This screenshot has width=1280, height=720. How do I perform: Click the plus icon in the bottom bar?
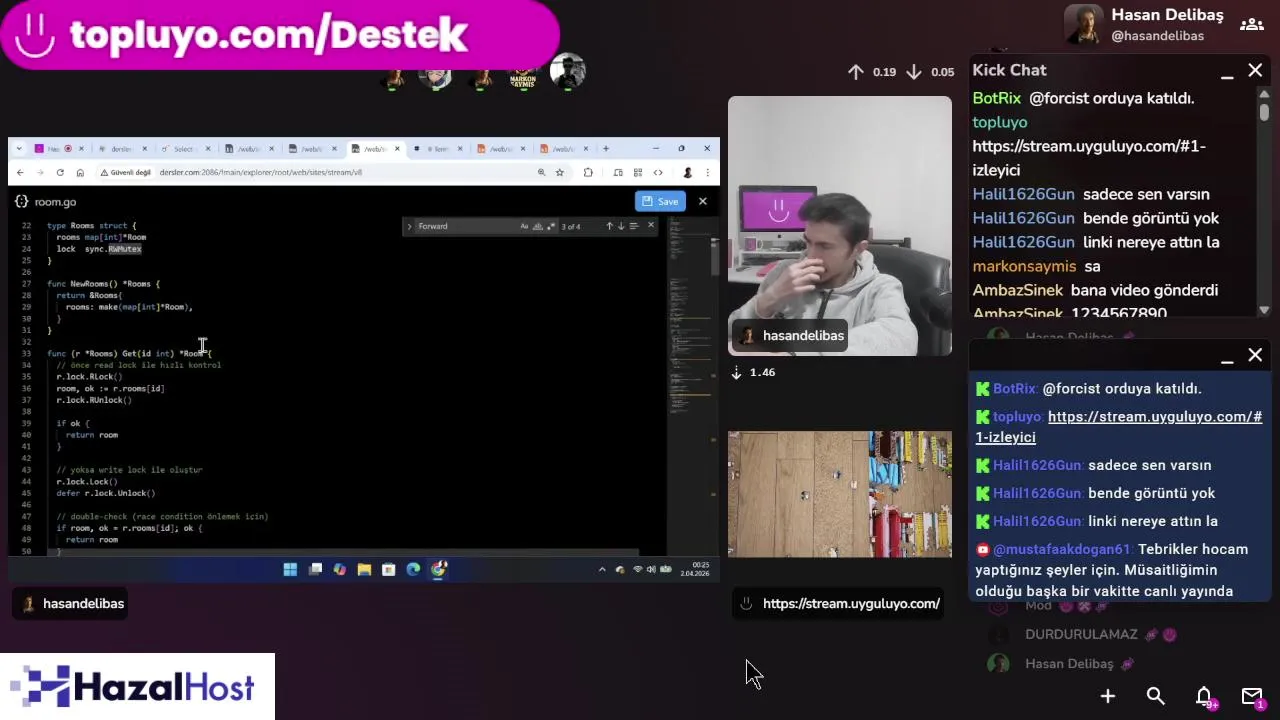[x=1108, y=696]
